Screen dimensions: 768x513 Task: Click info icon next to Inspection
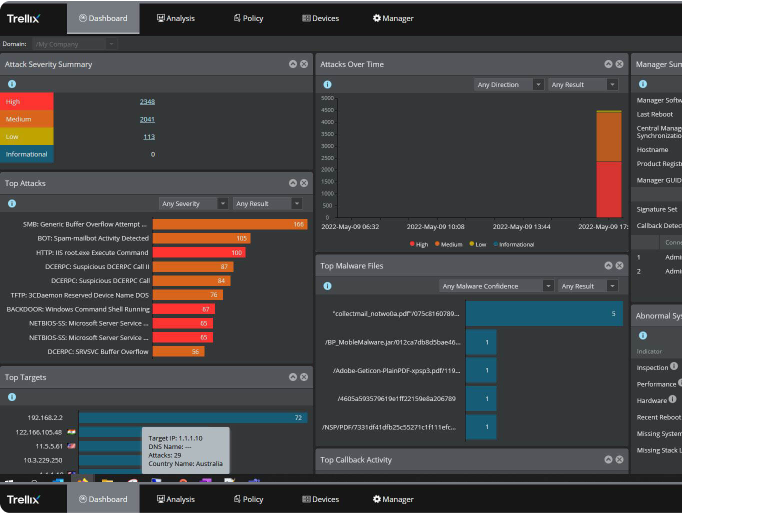(674, 366)
